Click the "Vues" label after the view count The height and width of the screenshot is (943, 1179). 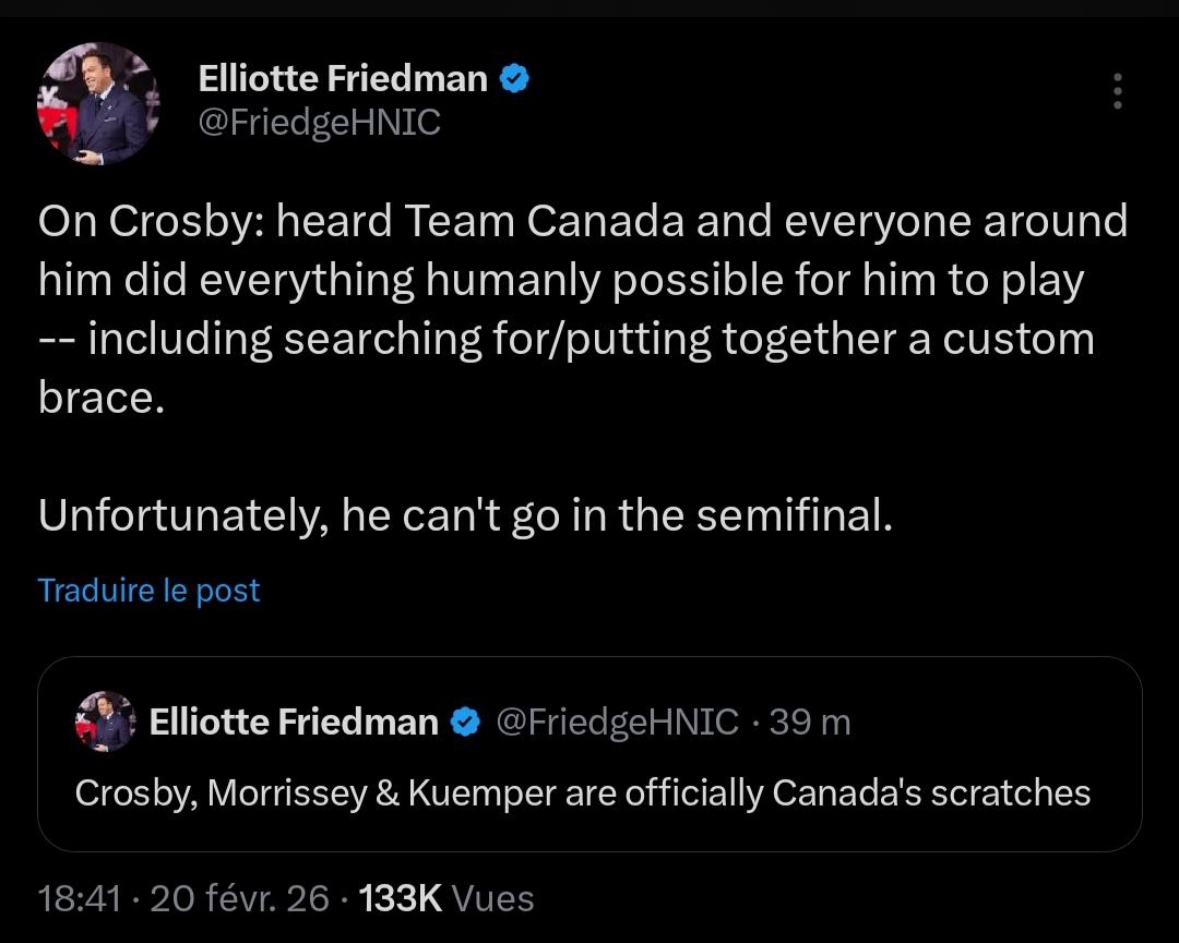tap(493, 898)
